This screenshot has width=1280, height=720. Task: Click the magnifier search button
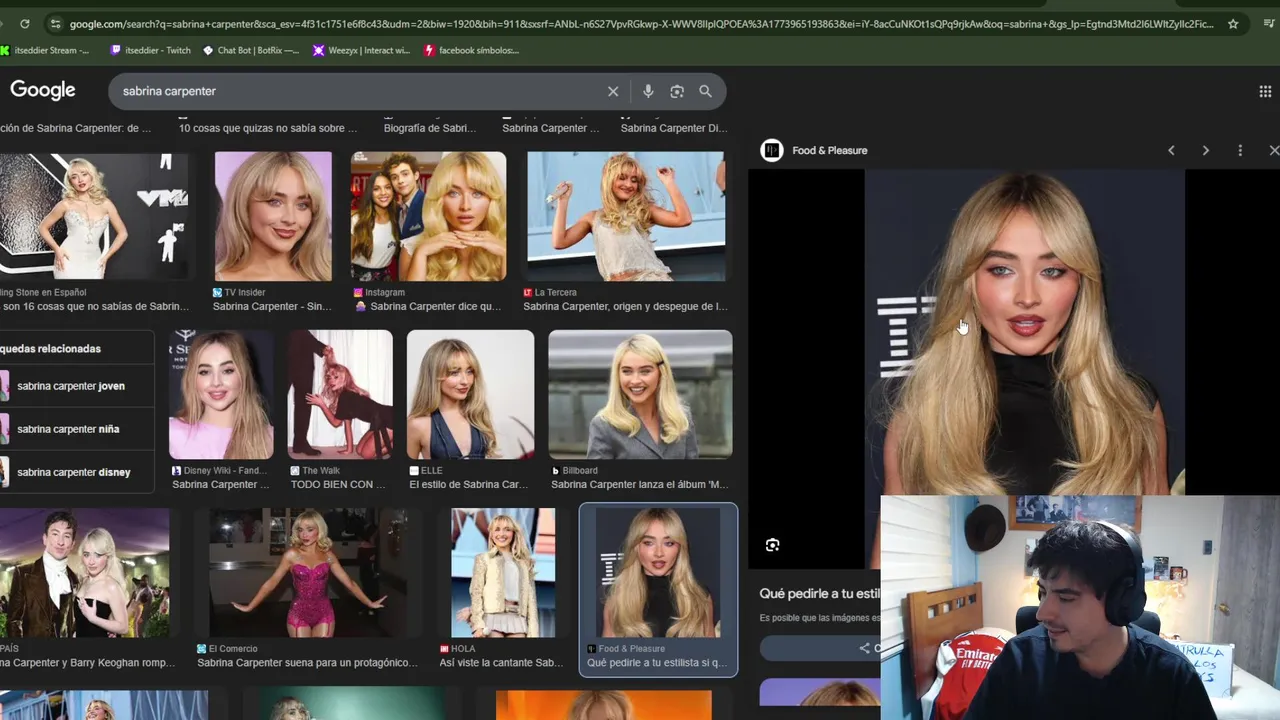[705, 91]
